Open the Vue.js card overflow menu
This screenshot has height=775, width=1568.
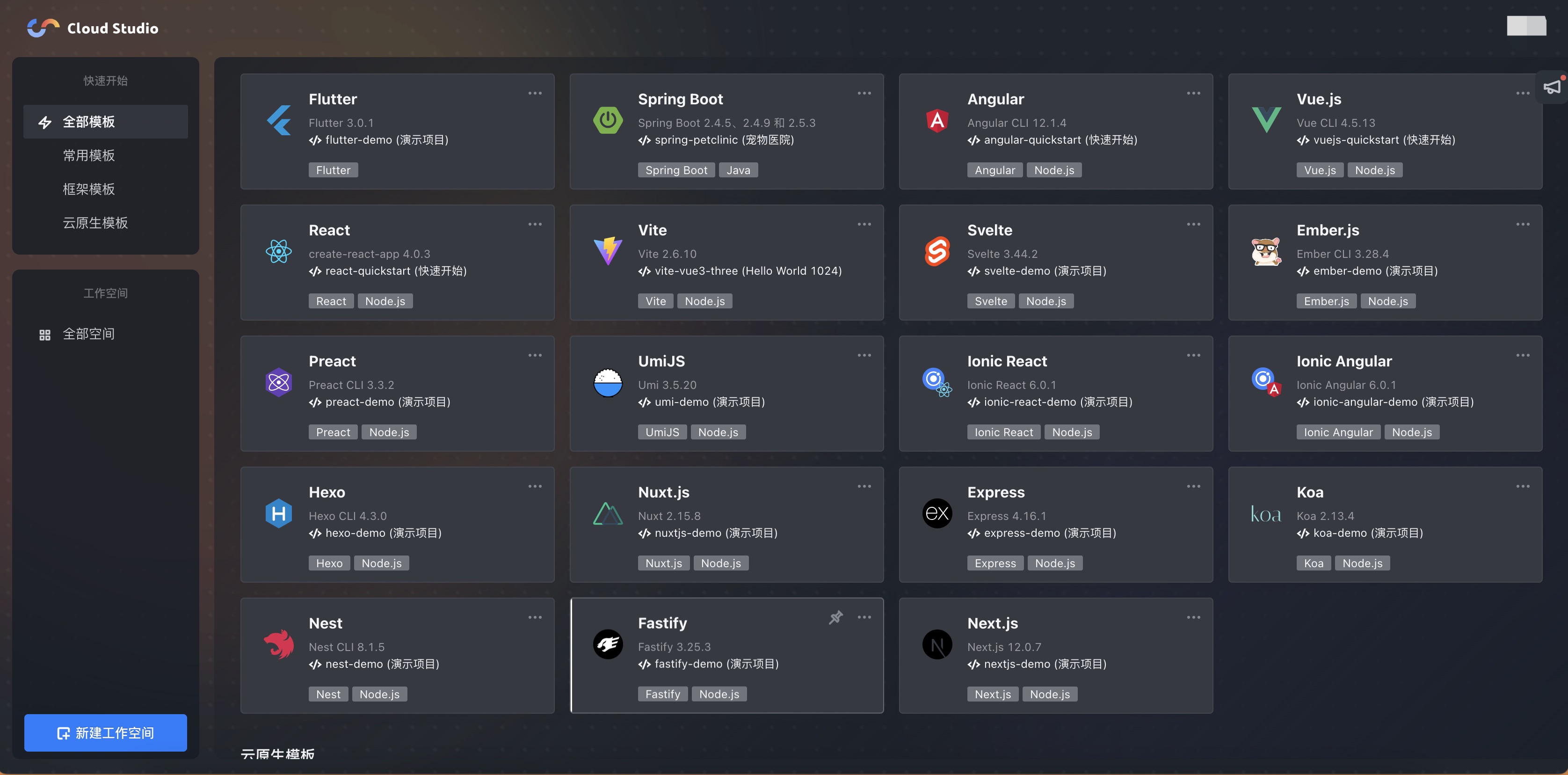pyautogui.click(x=1522, y=93)
